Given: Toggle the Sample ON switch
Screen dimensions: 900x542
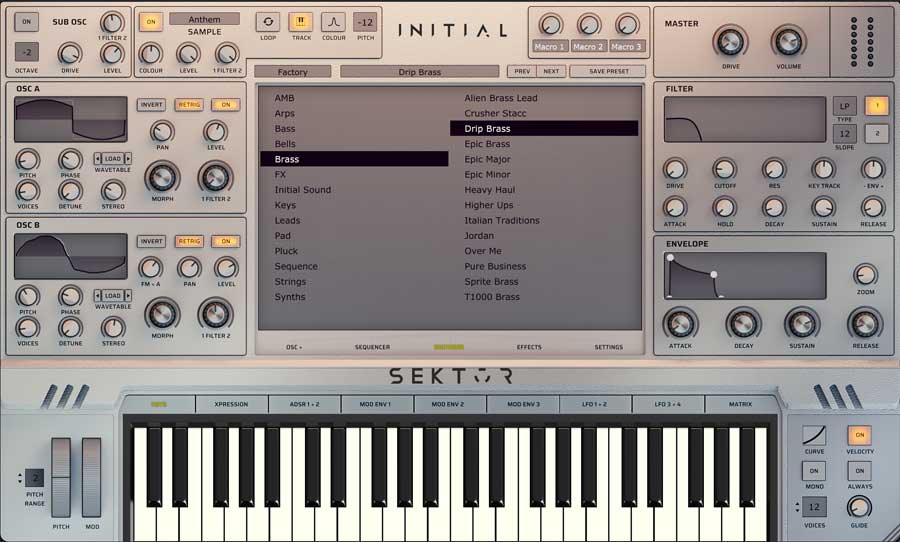Looking at the screenshot, I should pyautogui.click(x=151, y=22).
